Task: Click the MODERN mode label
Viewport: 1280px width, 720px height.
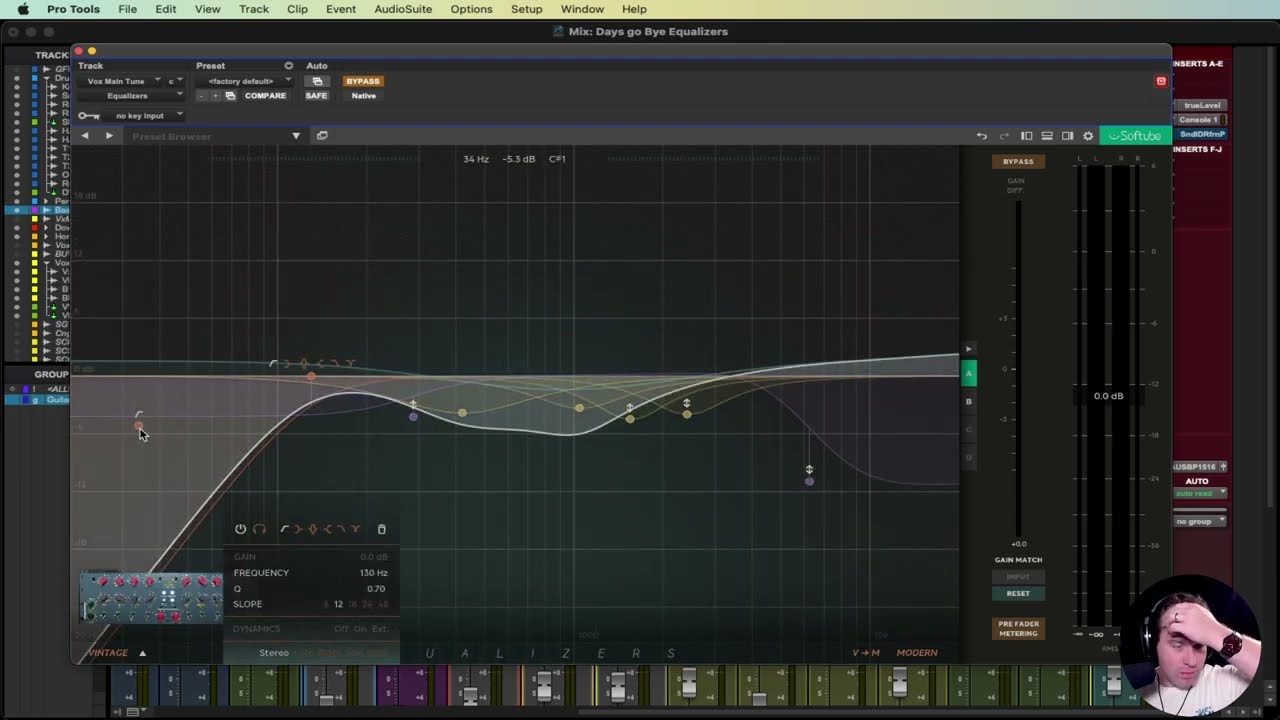Action: (x=917, y=653)
